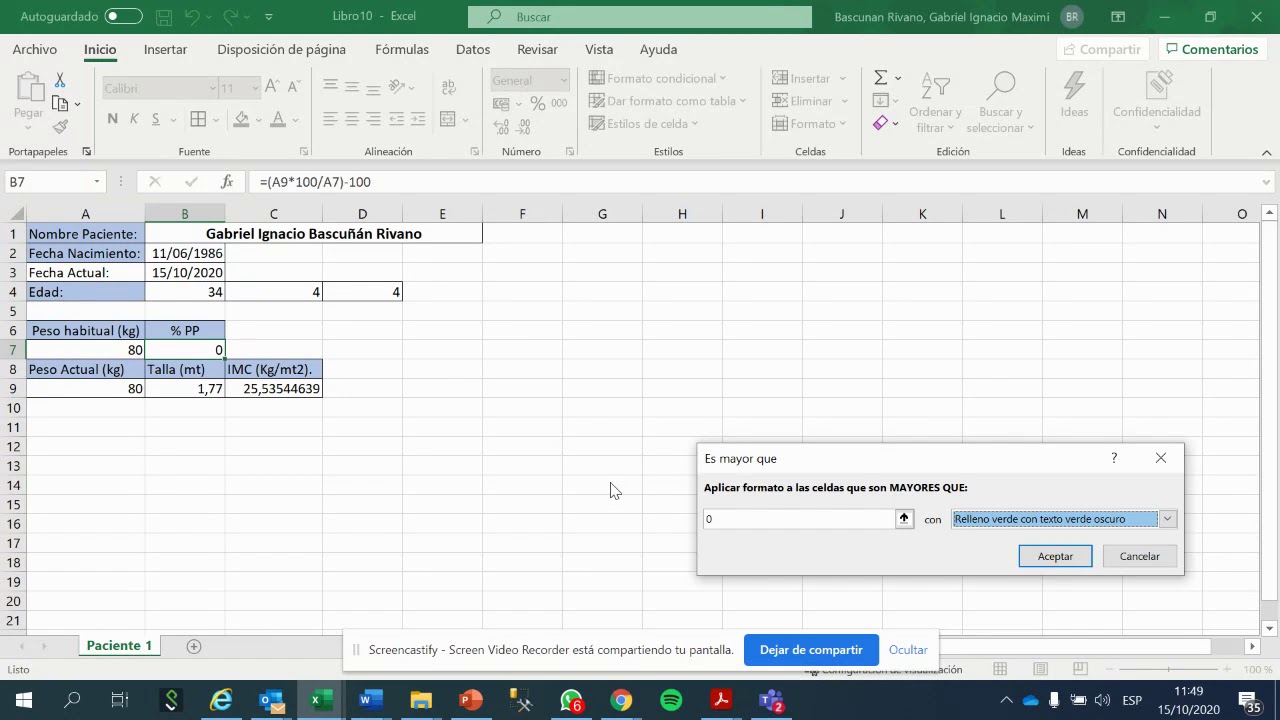Screen dimensions: 1280x720
Task: Click Dejar de compartir button
Action: [811, 650]
